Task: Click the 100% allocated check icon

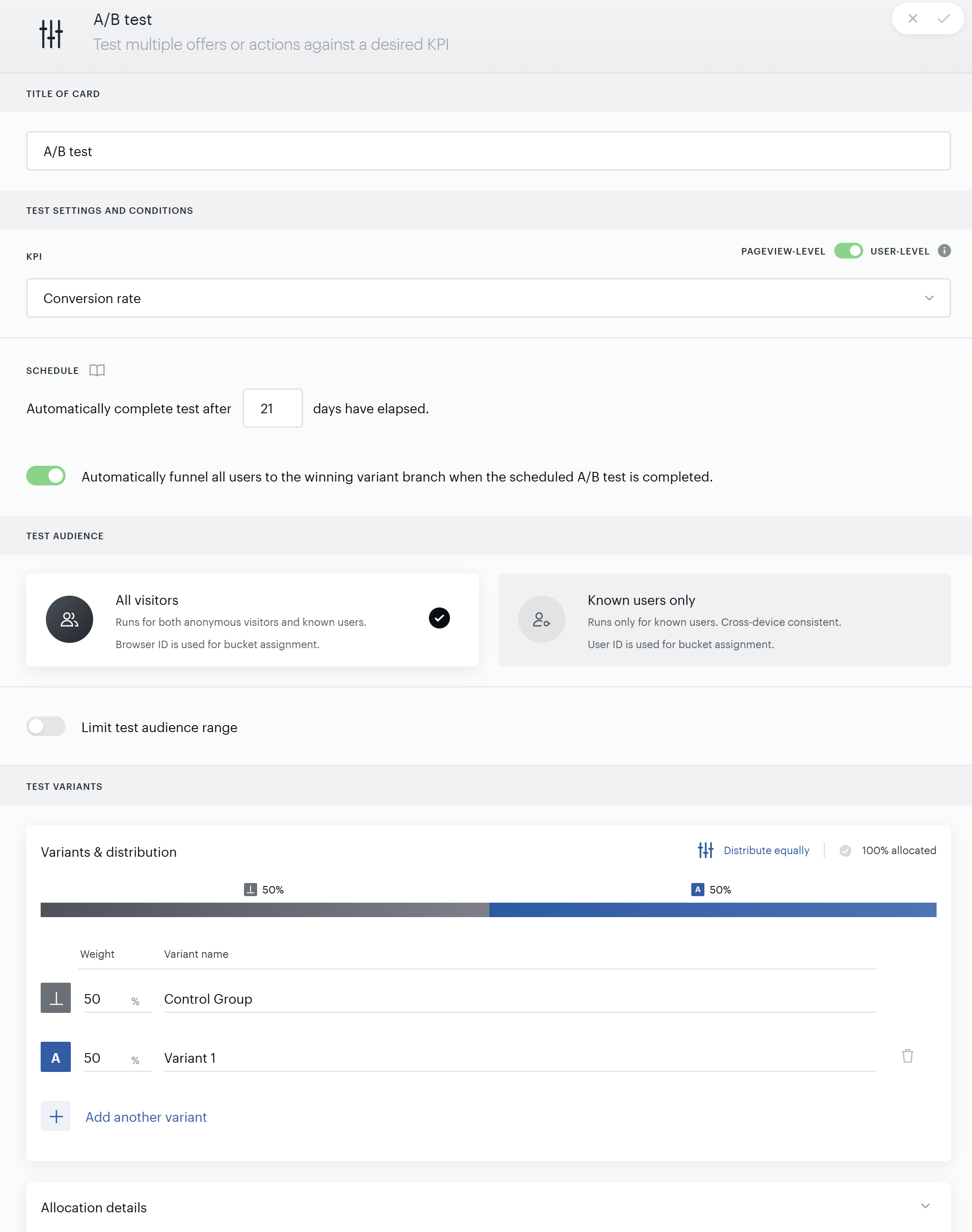Action: (845, 851)
